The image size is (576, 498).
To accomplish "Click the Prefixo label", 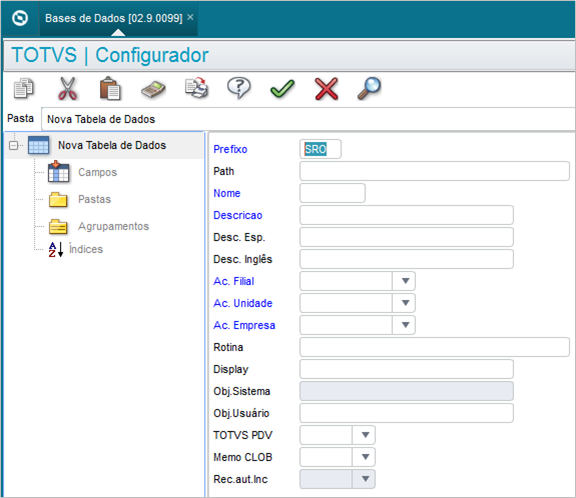I will click(x=230, y=149).
